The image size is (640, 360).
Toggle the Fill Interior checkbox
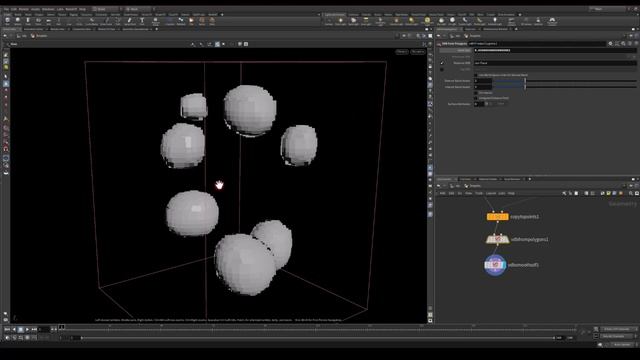click(476, 93)
